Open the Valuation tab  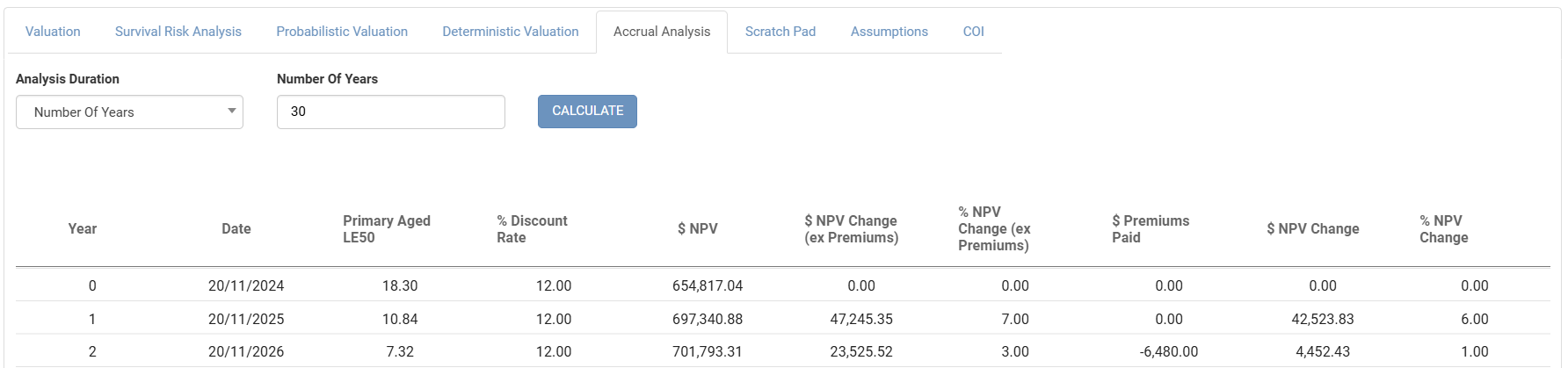pyautogui.click(x=53, y=32)
